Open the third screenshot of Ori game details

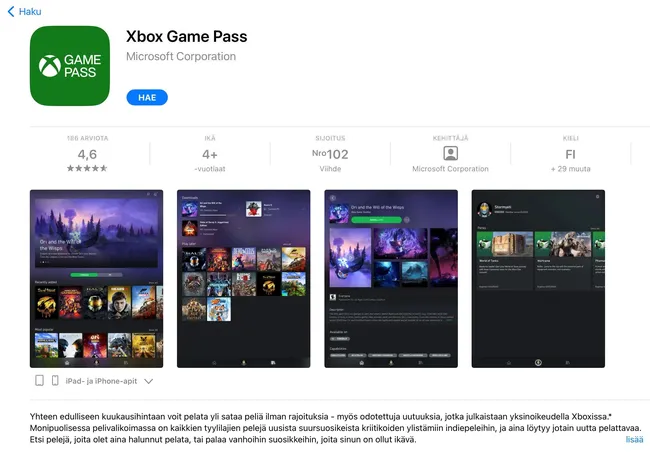coord(391,279)
